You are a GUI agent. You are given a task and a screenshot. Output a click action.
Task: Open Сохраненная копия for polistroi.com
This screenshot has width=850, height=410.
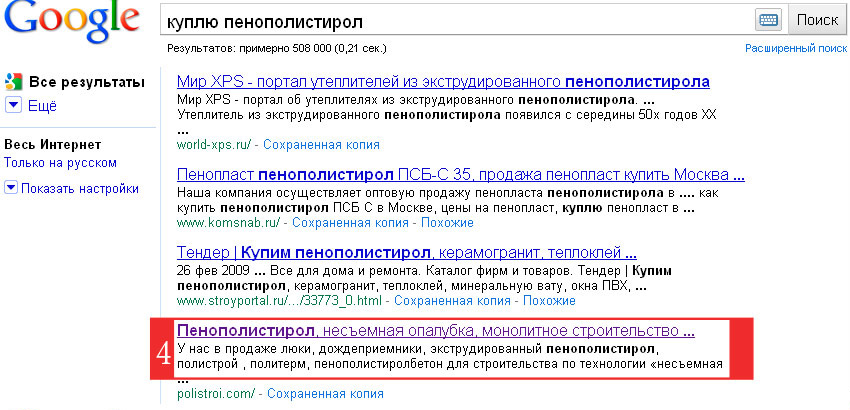pyautogui.click(x=325, y=394)
